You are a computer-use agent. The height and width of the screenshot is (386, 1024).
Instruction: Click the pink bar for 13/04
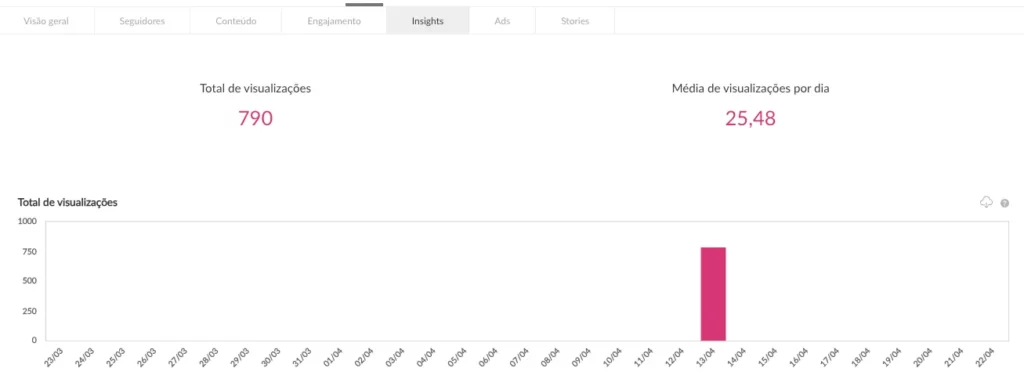pos(713,294)
